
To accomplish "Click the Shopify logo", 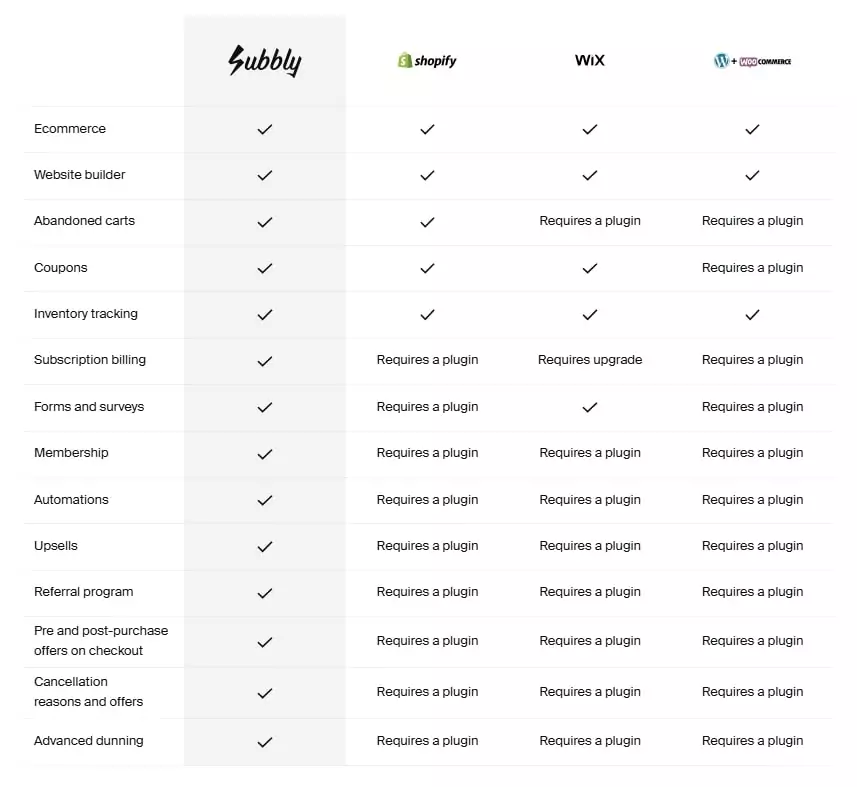I will click(x=427, y=61).
